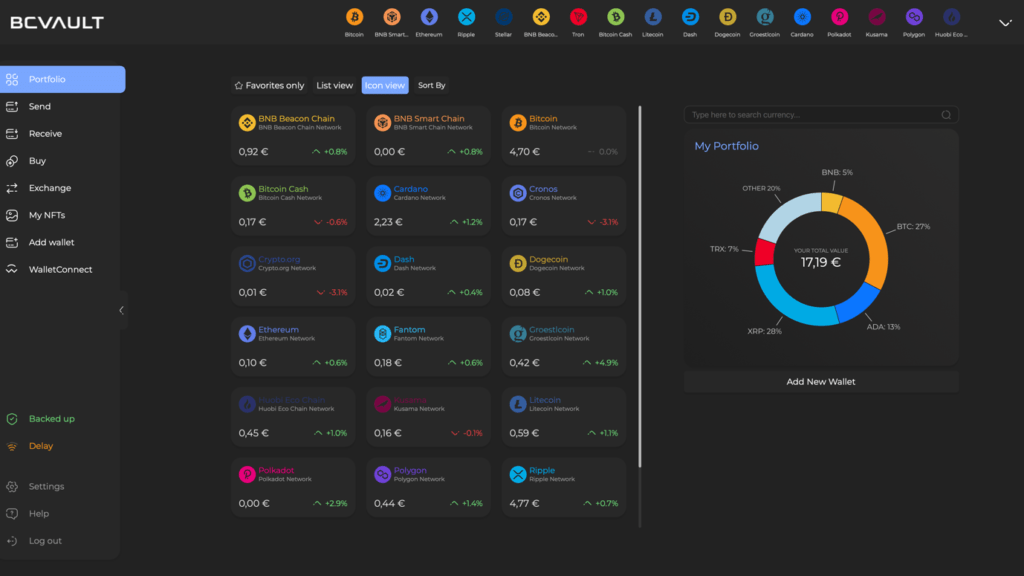Open WalletConnect from the sidebar
1024x576 pixels.
click(63, 269)
